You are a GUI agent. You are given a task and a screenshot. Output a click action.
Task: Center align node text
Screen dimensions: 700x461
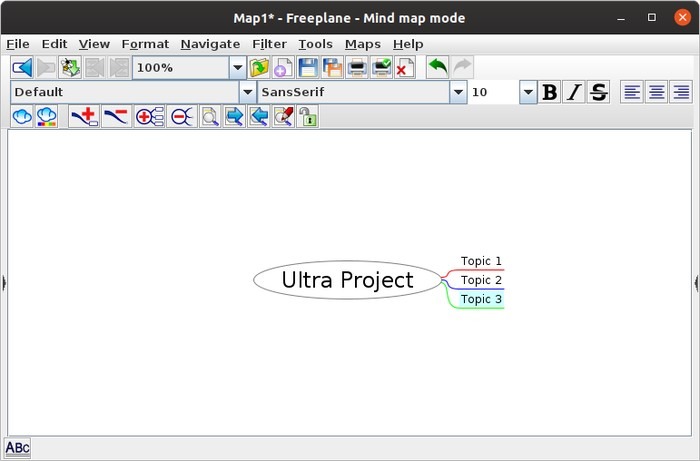(656, 92)
